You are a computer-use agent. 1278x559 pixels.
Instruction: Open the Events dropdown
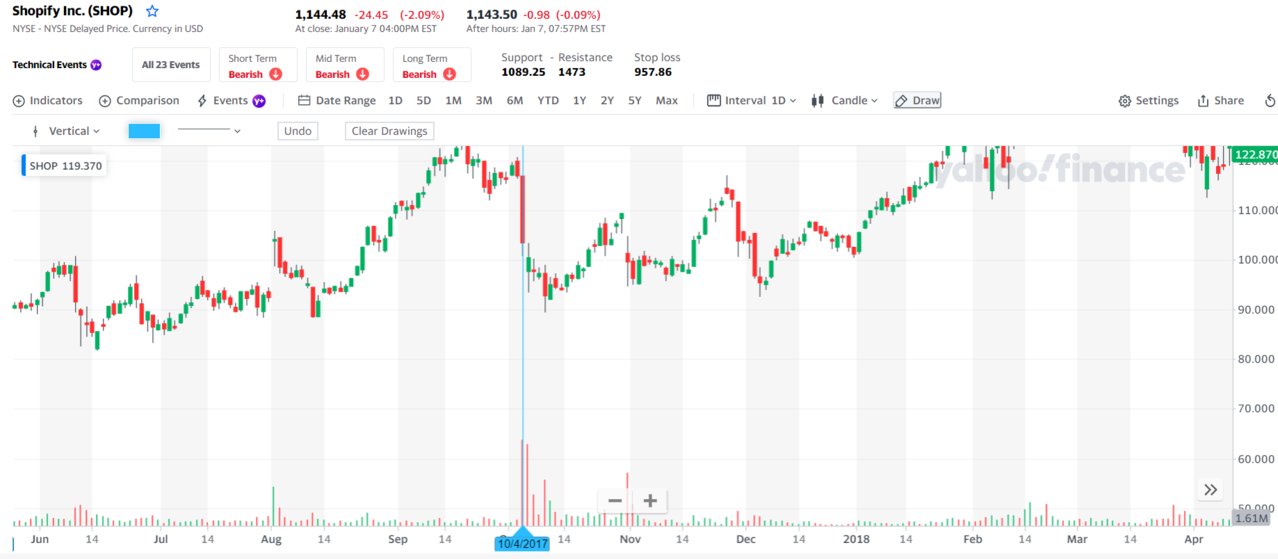(x=231, y=101)
